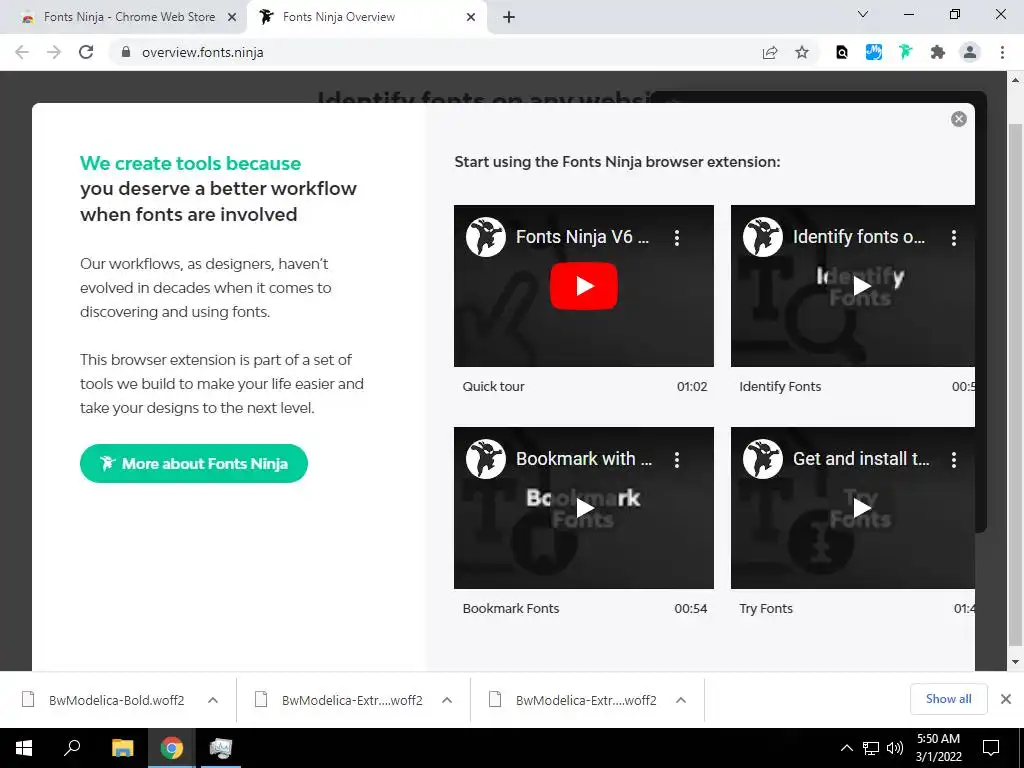Open Windows Start menu
The image size is (1024, 768).
point(24,748)
